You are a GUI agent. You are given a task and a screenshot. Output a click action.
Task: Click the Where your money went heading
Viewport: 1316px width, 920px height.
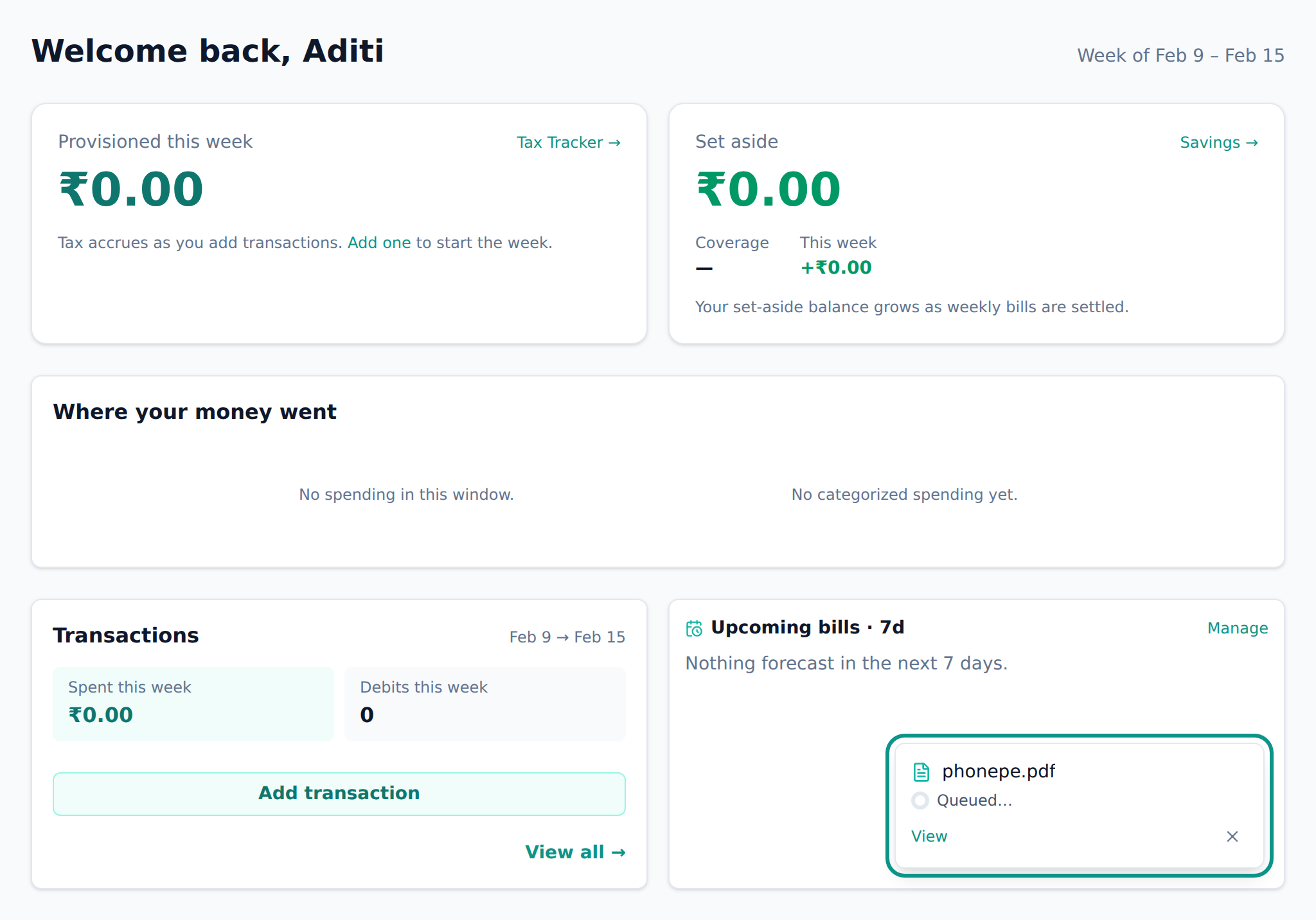point(195,412)
